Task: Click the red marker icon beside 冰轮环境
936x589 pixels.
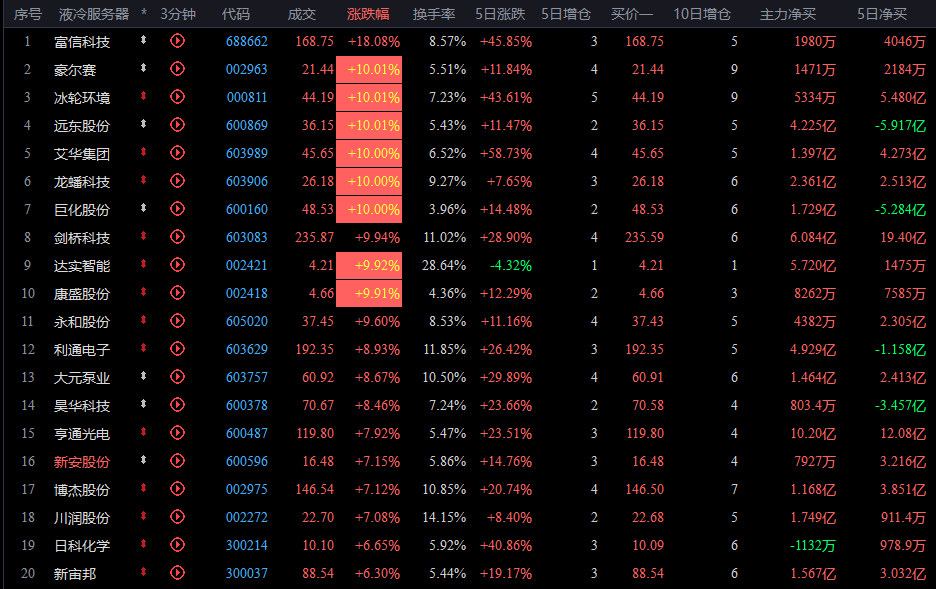Action: tap(143, 96)
